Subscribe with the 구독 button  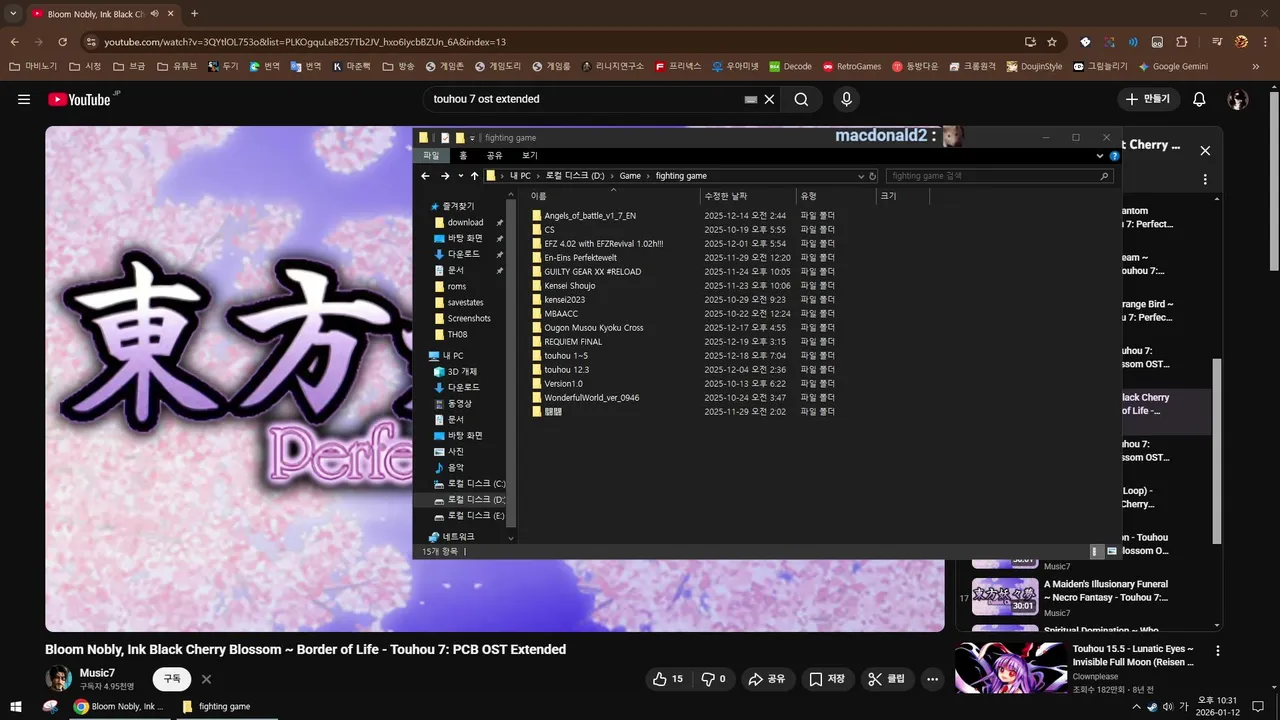coord(172,679)
